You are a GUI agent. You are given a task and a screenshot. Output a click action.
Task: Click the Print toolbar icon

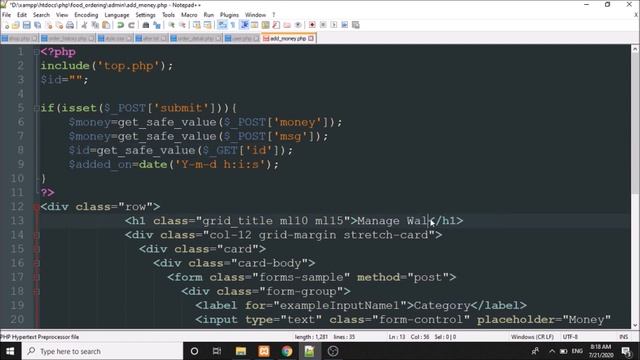[70, 25]
